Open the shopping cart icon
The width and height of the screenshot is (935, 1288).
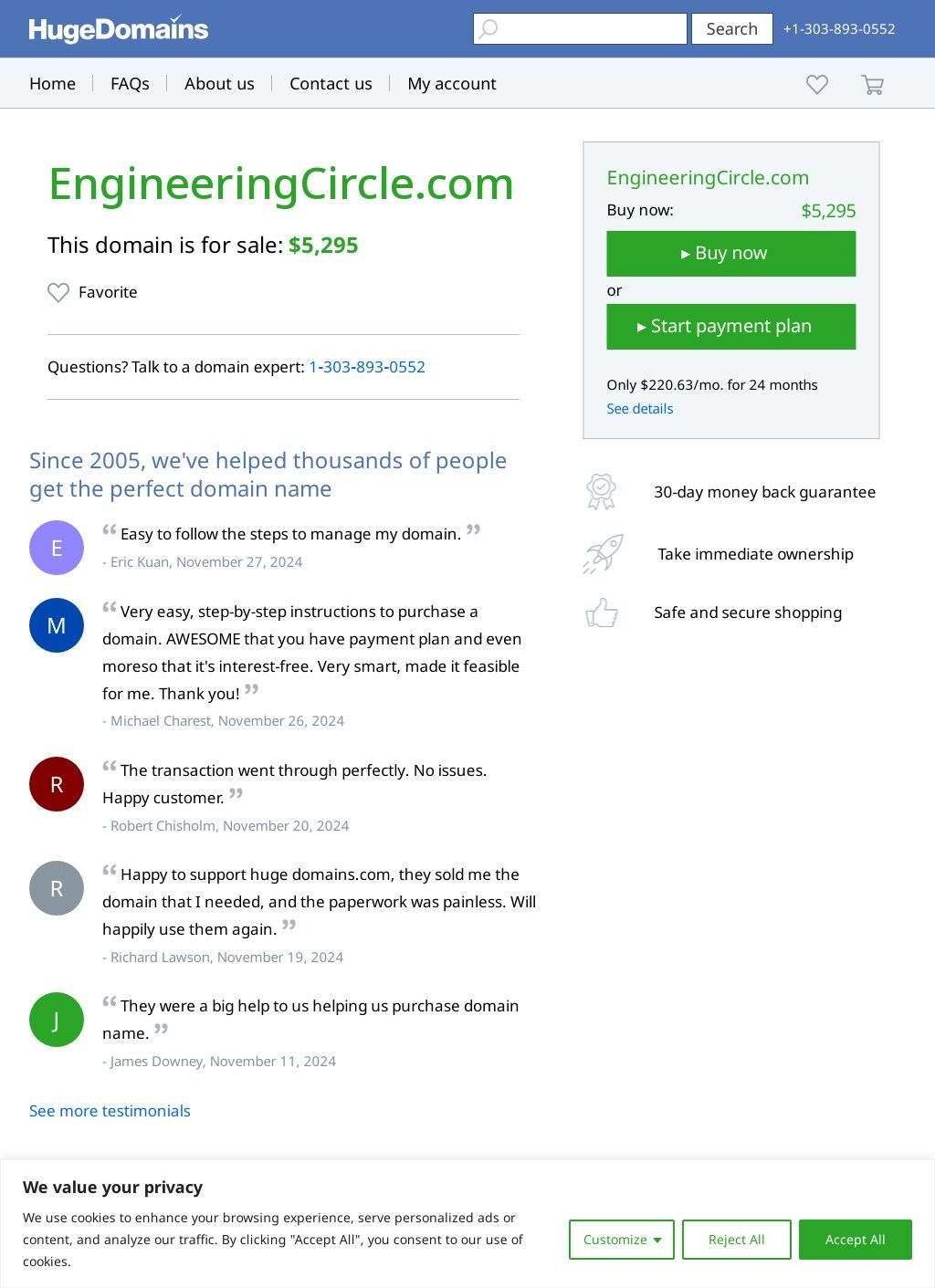tap(872, 85)
